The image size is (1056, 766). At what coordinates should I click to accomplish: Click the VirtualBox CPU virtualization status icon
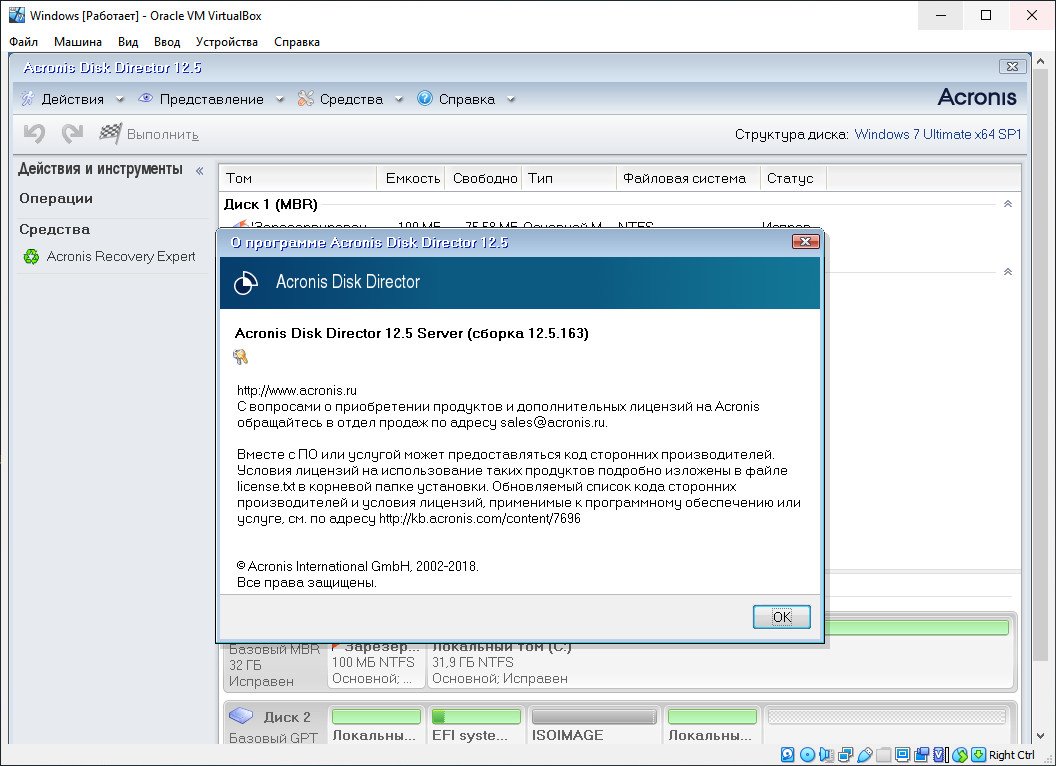click(940, 755)
